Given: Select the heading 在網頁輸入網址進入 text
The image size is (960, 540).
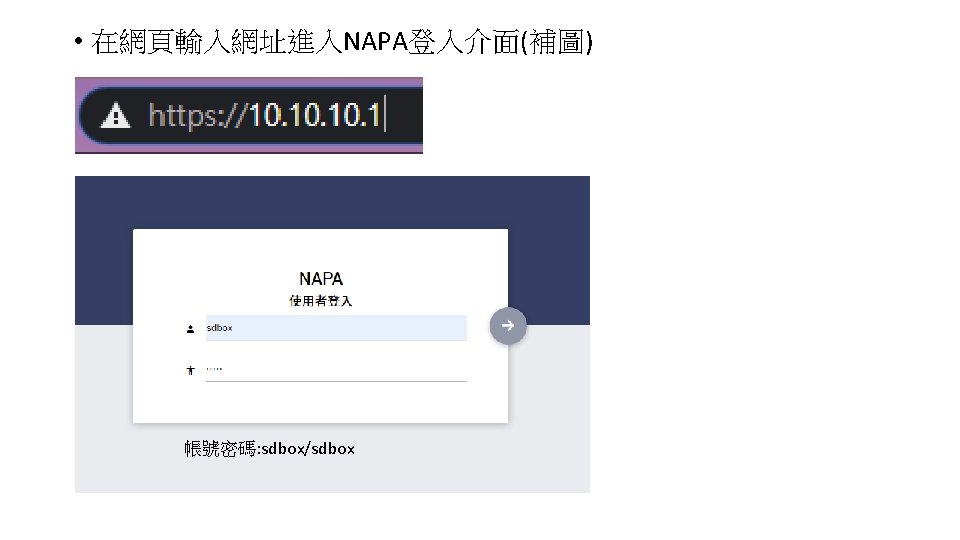Looking at the screenshot, I should [x=217, y=42].
